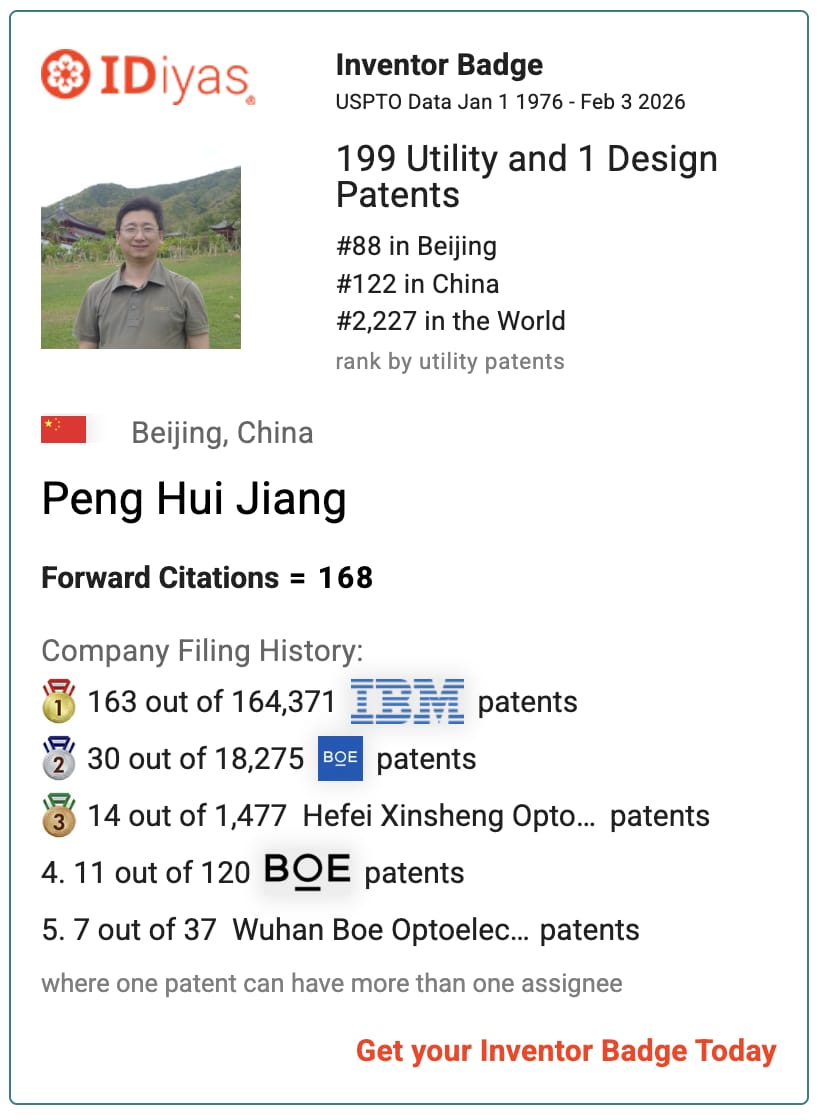
Task: Select the Hefei Xinsheng Opto... company entry
Action: tap(449, 816)
